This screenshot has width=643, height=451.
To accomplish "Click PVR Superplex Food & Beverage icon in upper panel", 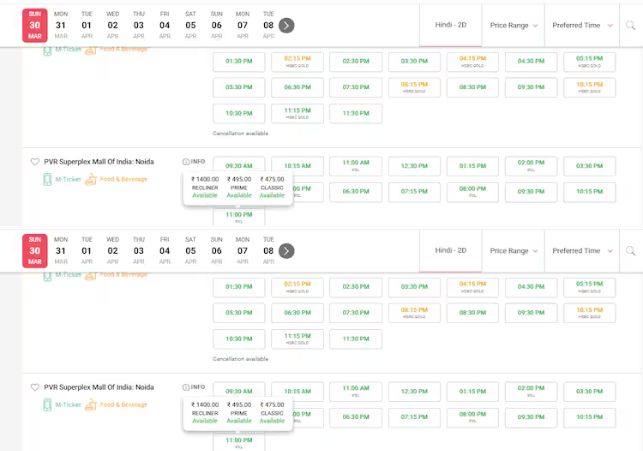I will 91,179.
